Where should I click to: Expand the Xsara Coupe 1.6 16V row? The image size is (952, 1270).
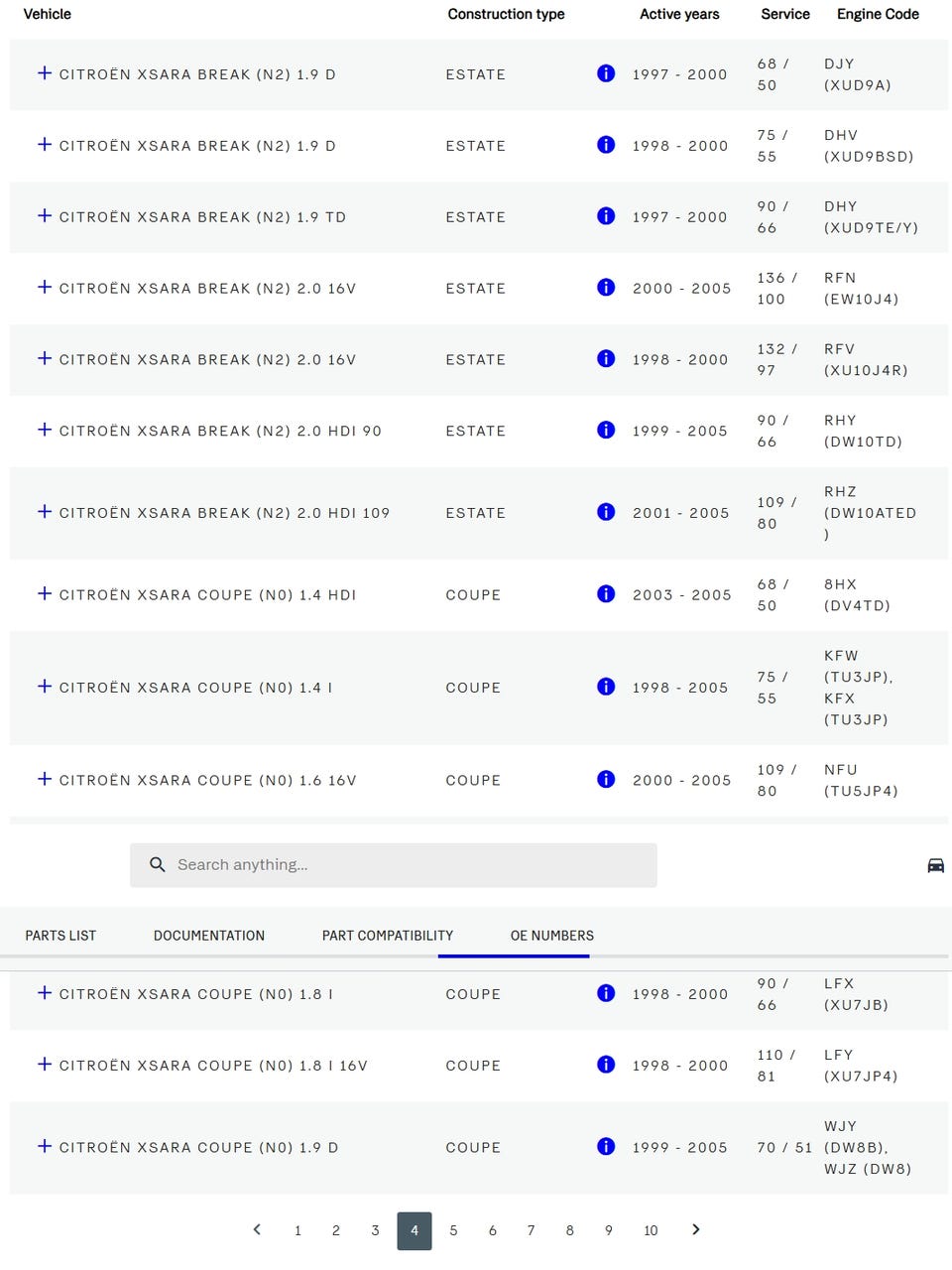45,780
